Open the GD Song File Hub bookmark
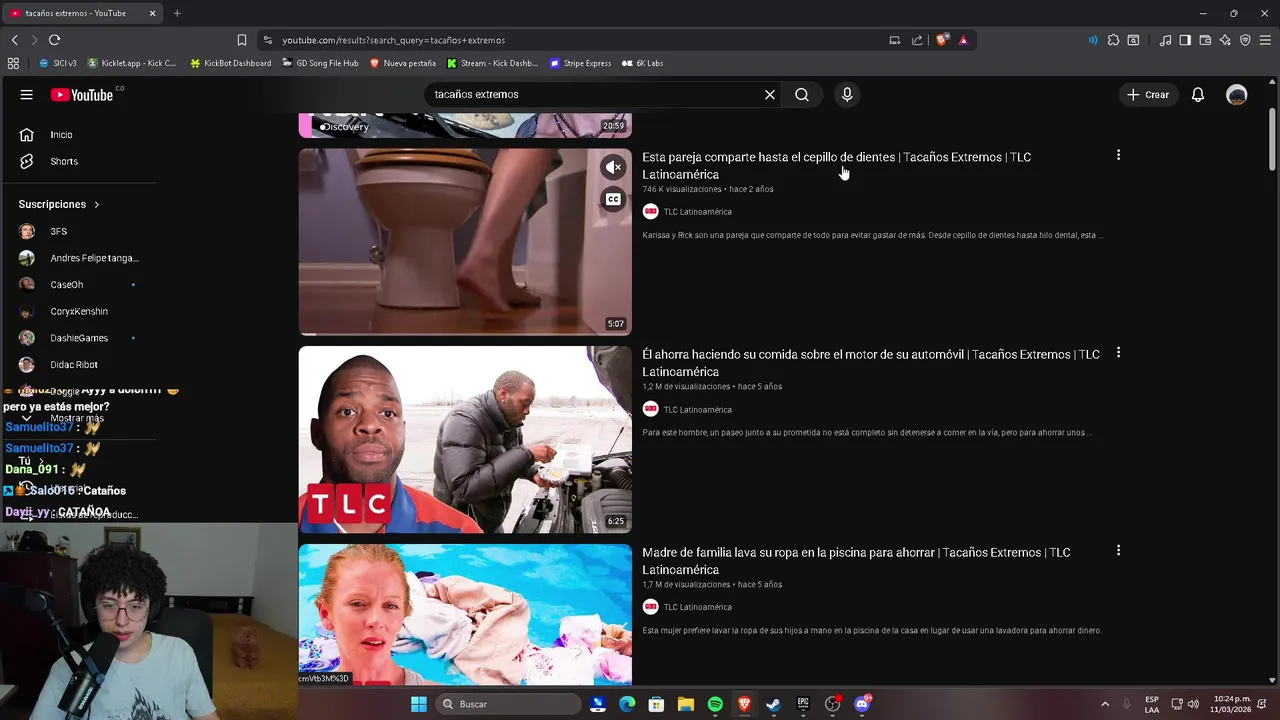 point(320,63)
